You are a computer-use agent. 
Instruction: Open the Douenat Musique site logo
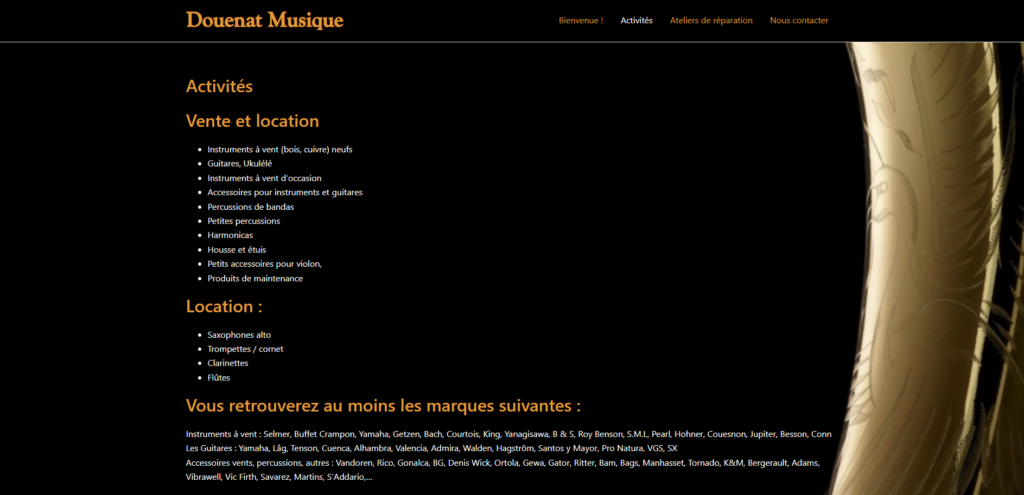coord(264,20)
